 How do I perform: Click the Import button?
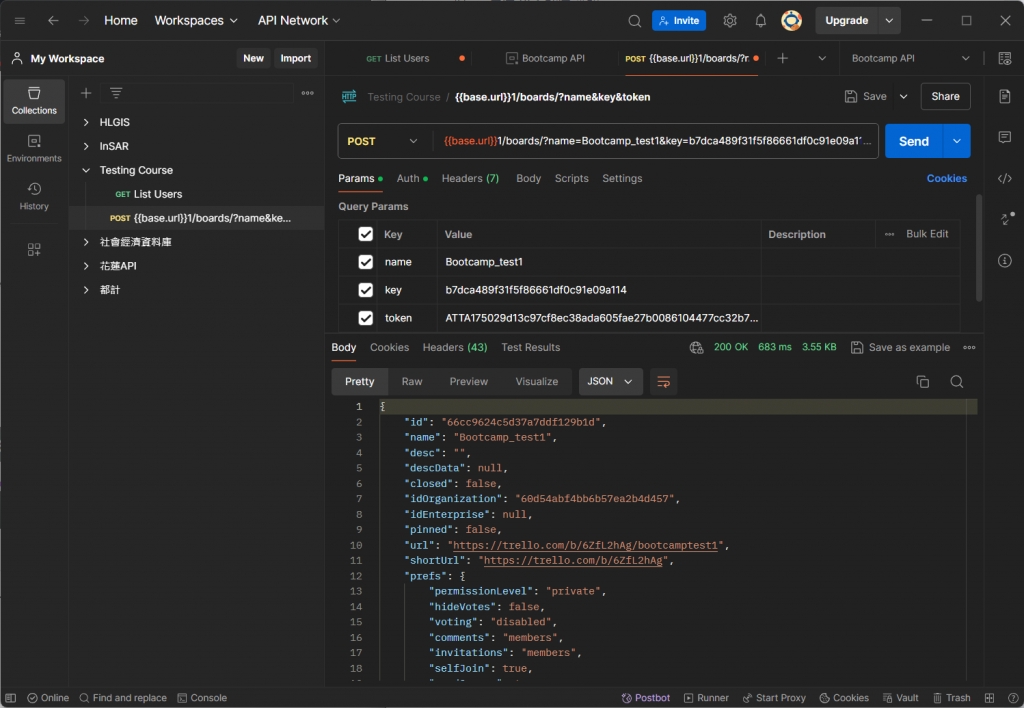295,58
